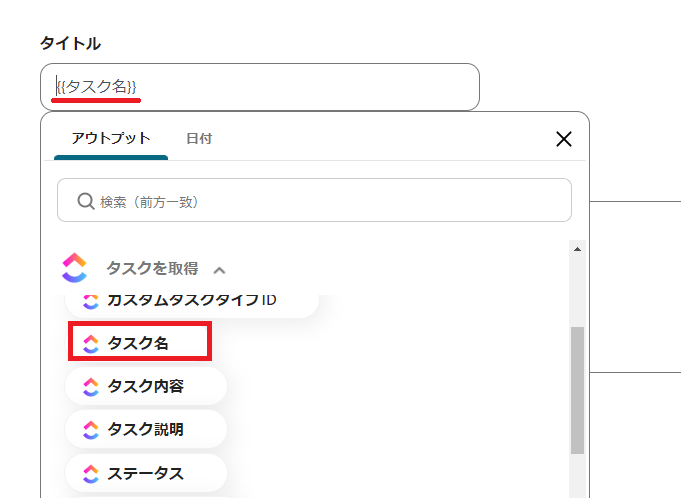Switch to the アウトプット tab

click(111, 138)
